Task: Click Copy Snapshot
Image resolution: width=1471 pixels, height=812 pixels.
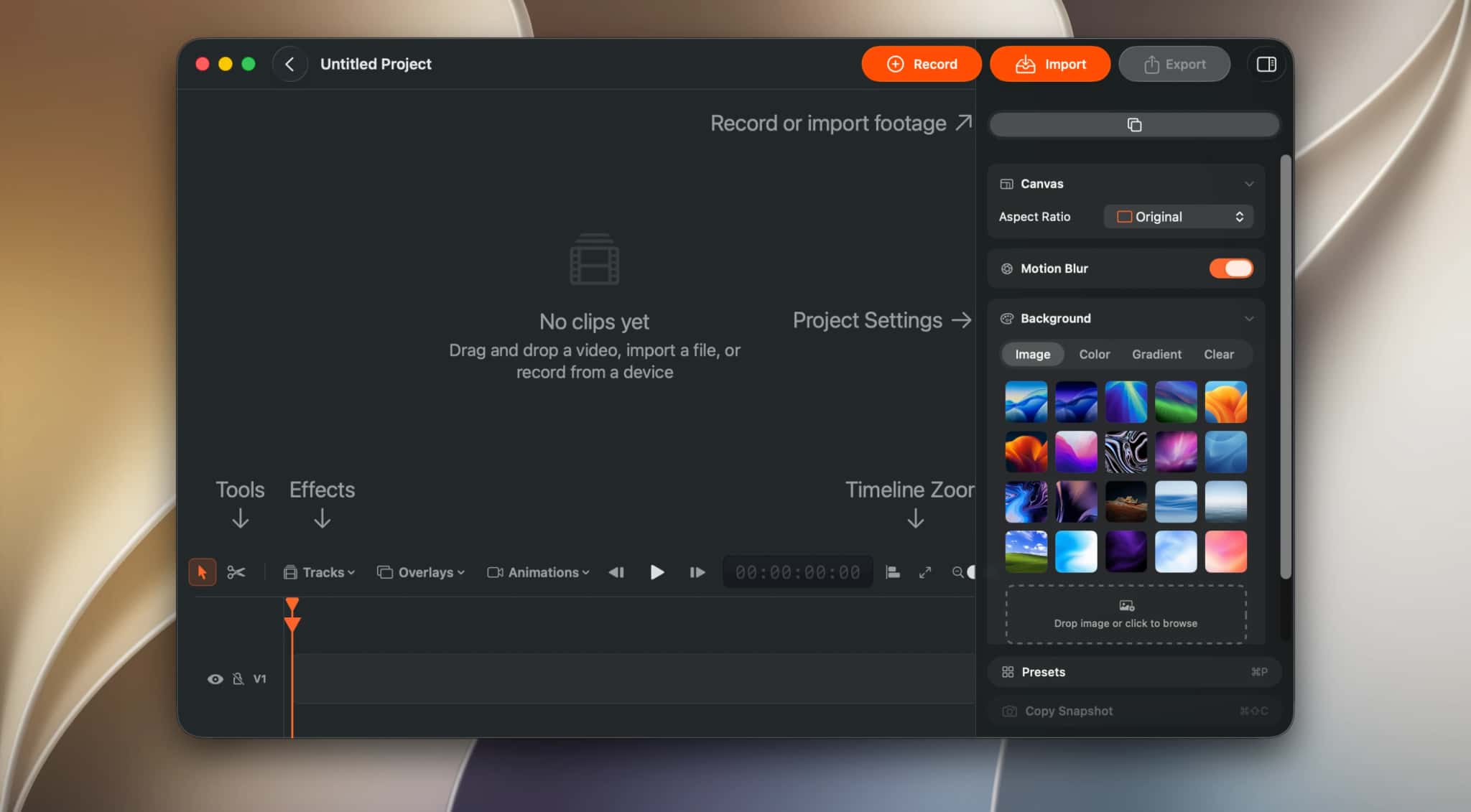Action: tap(1134, 711)
